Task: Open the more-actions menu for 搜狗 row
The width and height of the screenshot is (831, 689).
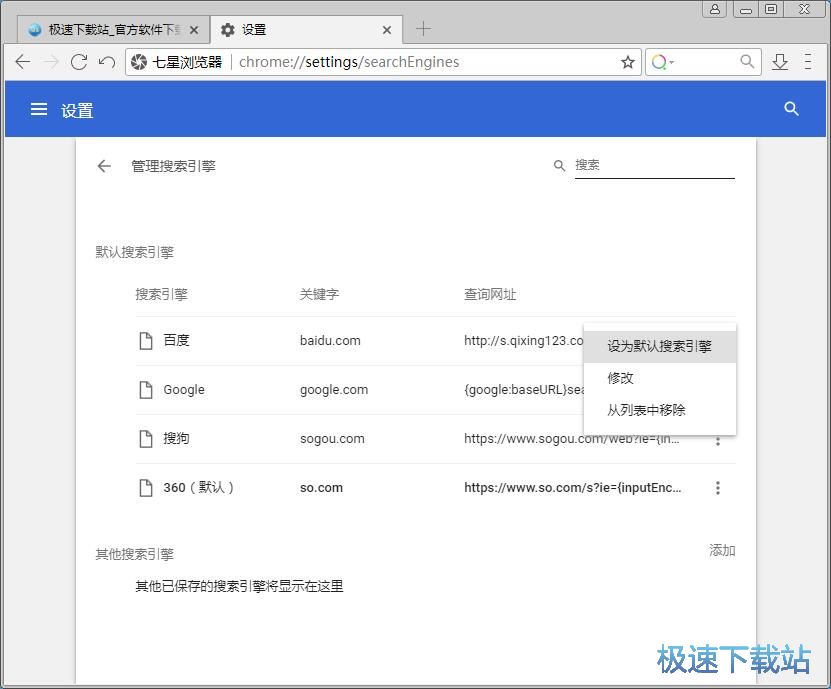Action: 718,441
